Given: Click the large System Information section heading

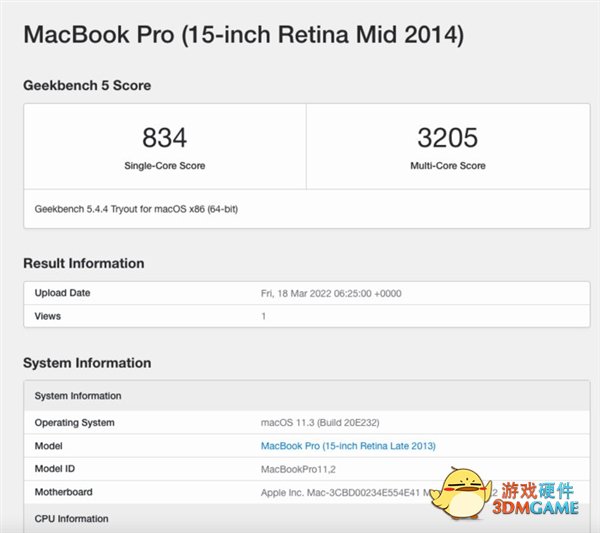Looking at the screenshot, I should tap(87, 363).
